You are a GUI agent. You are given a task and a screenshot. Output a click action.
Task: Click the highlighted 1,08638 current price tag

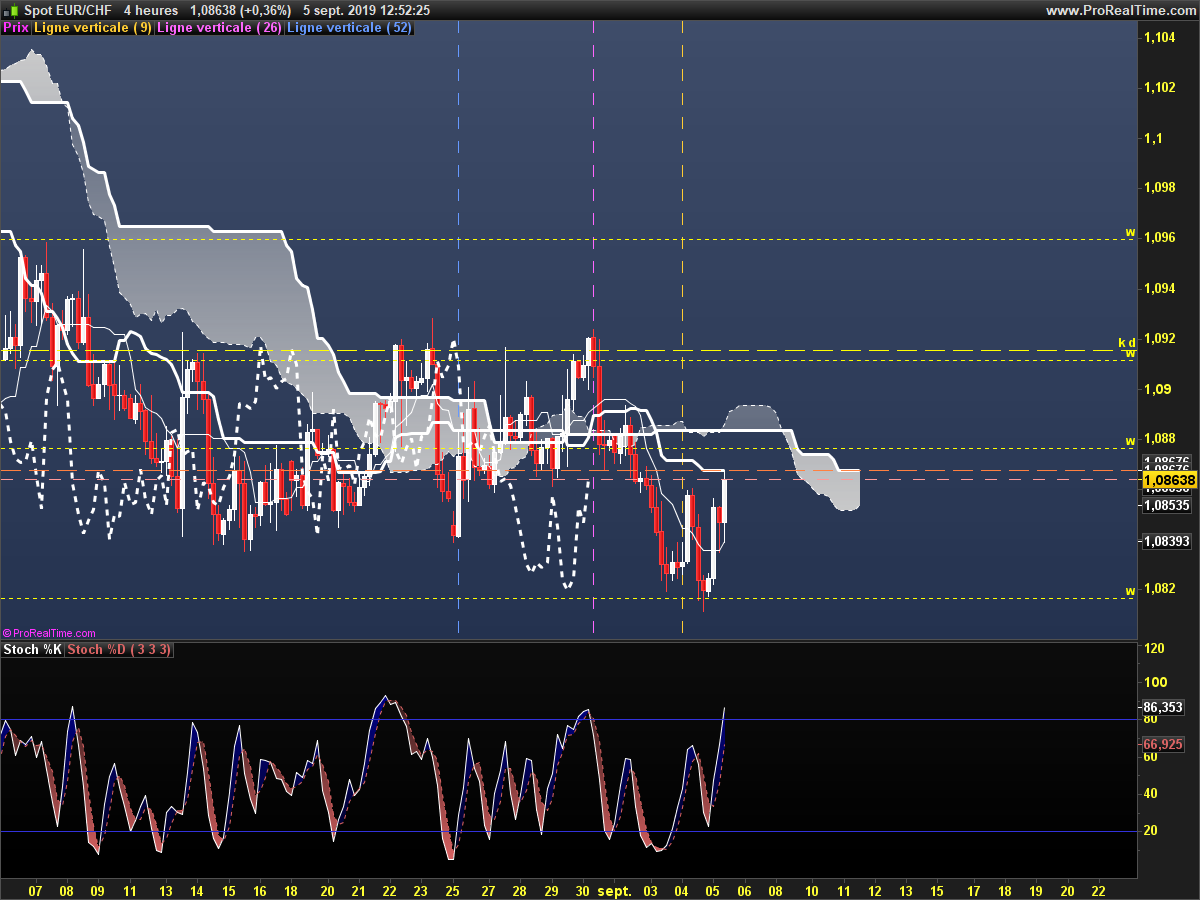[1169, 481]
